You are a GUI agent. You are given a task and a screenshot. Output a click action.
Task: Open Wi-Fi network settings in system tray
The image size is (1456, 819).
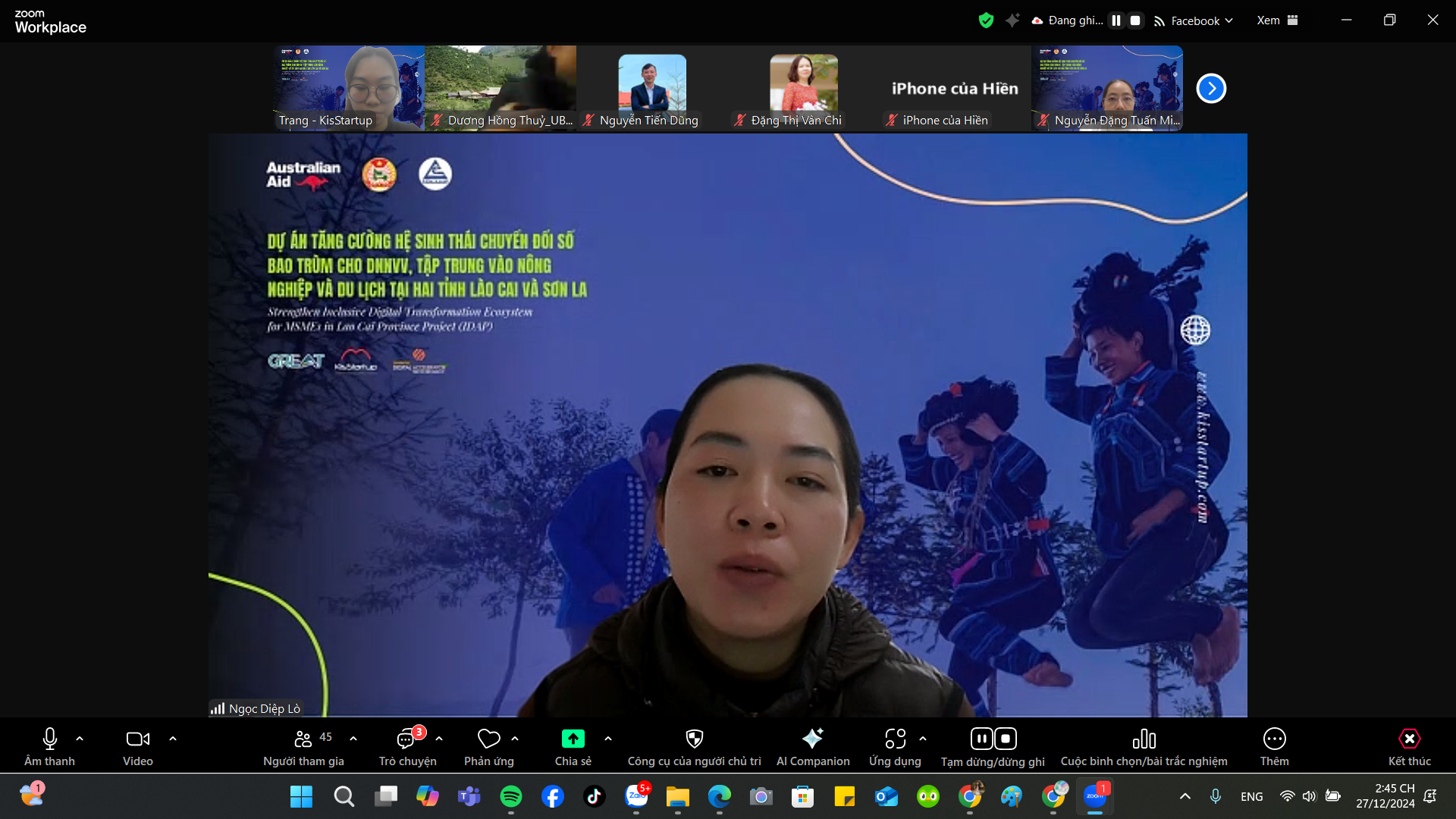tap(1287, 796)
